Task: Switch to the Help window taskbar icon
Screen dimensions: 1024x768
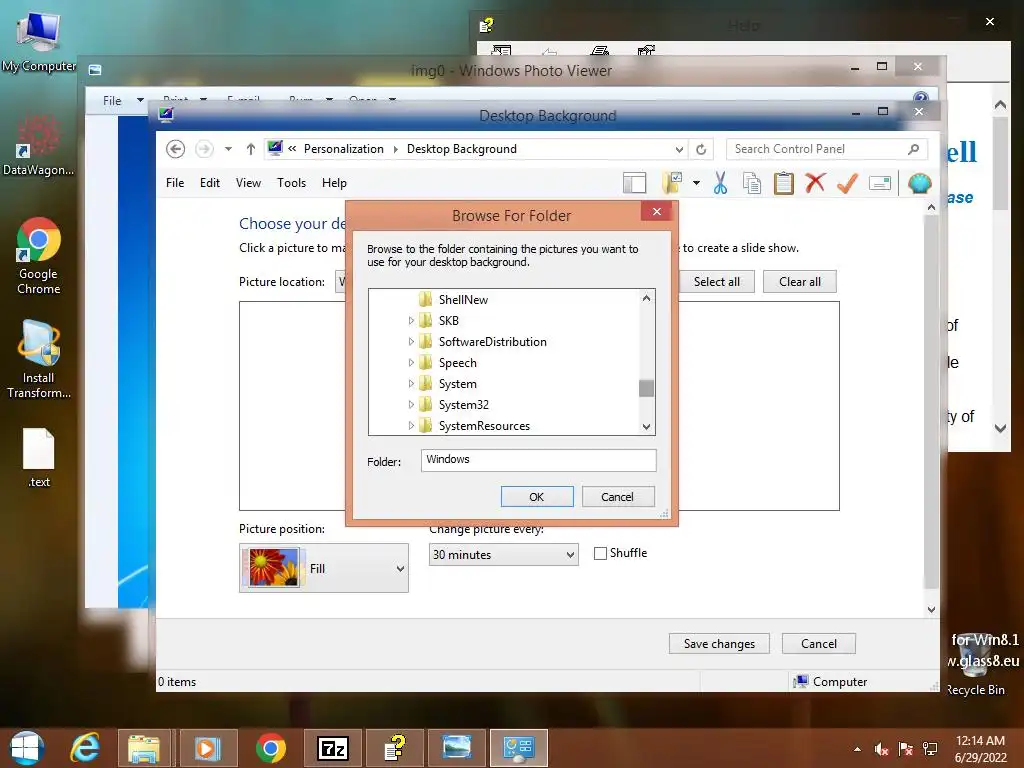Action: pyautogui.click(x=394, y=748)
